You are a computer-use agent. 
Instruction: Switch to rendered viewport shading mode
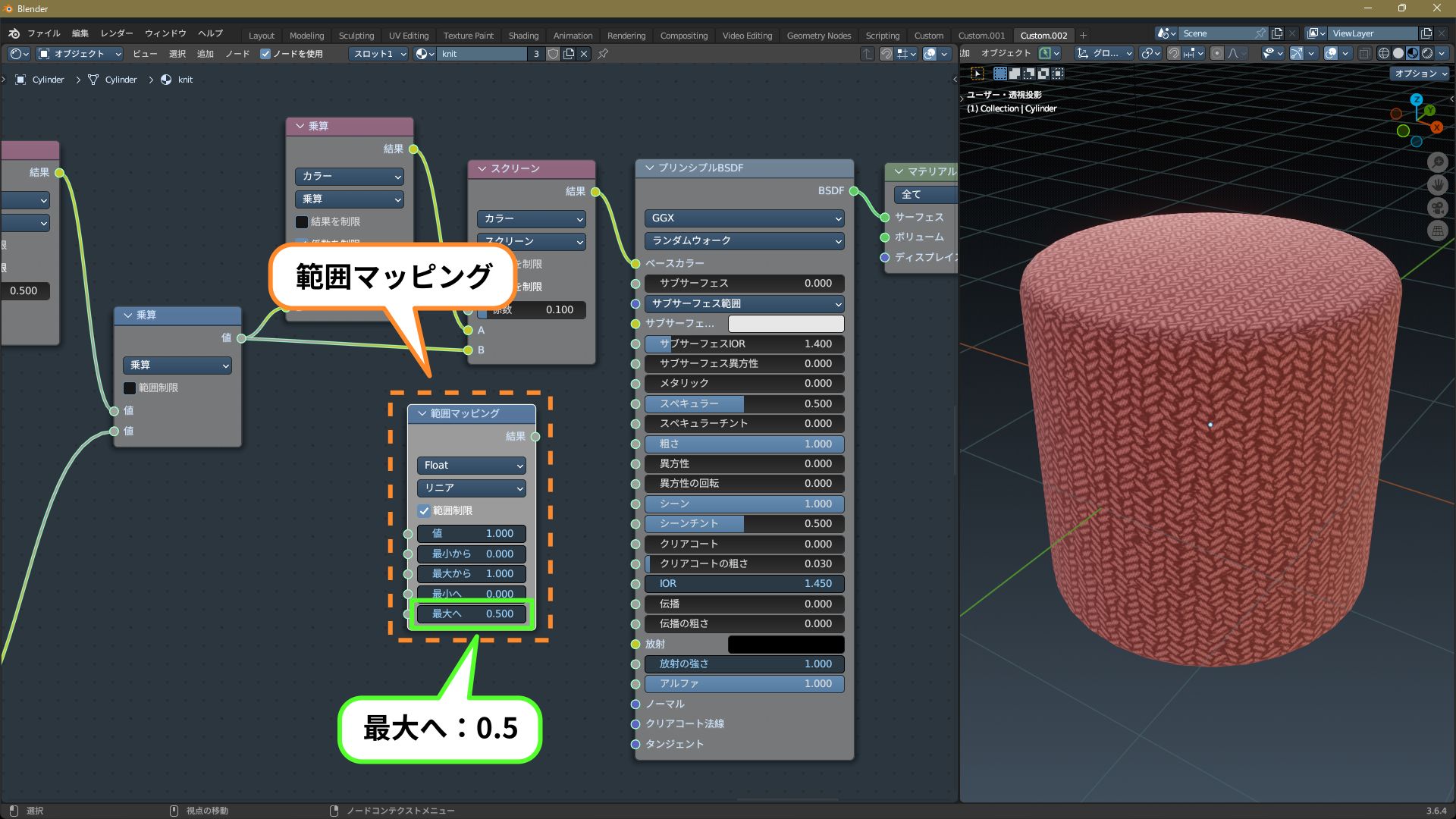pos(1427,54)
